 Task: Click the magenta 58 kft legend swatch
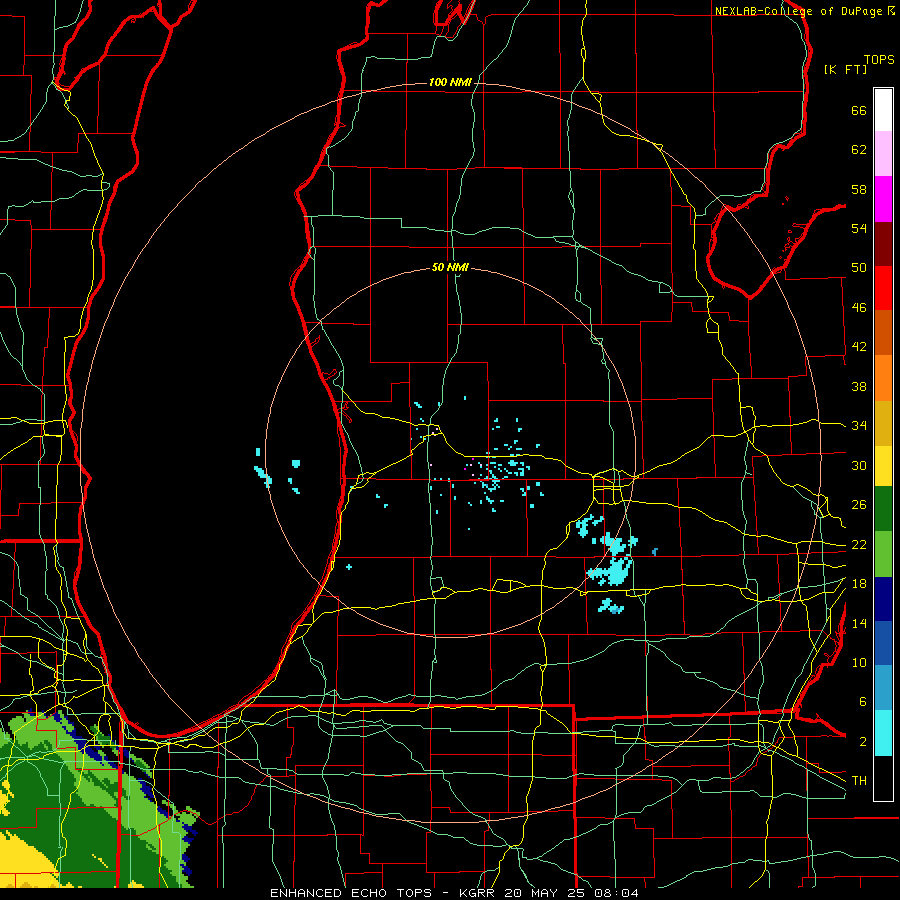pyautogui.click(x=883, y=199)
